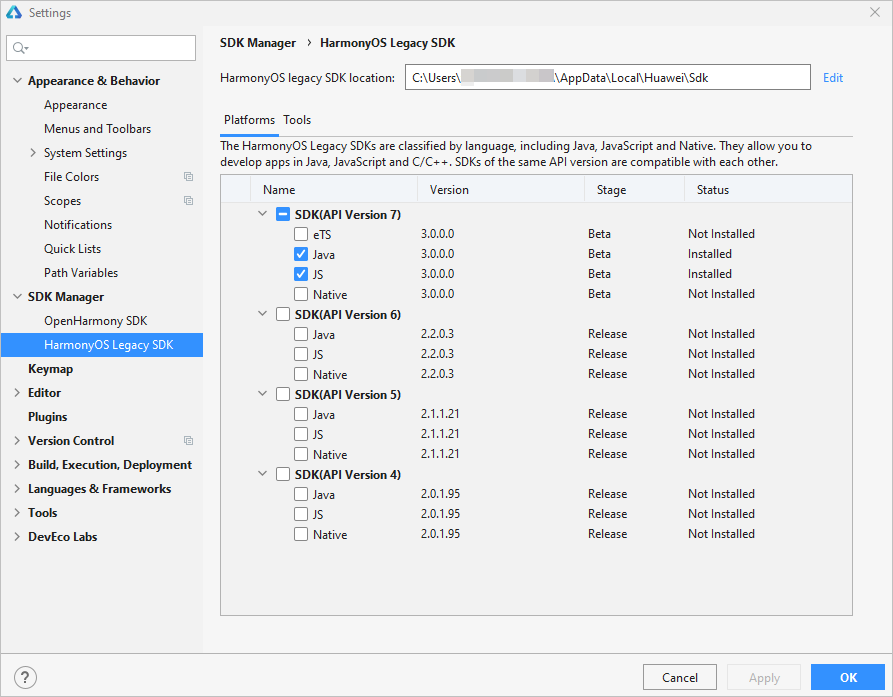Check the Native 2.2.0.3 checkbox
This screenshot has height=697, width=893.
pos(301,374)
